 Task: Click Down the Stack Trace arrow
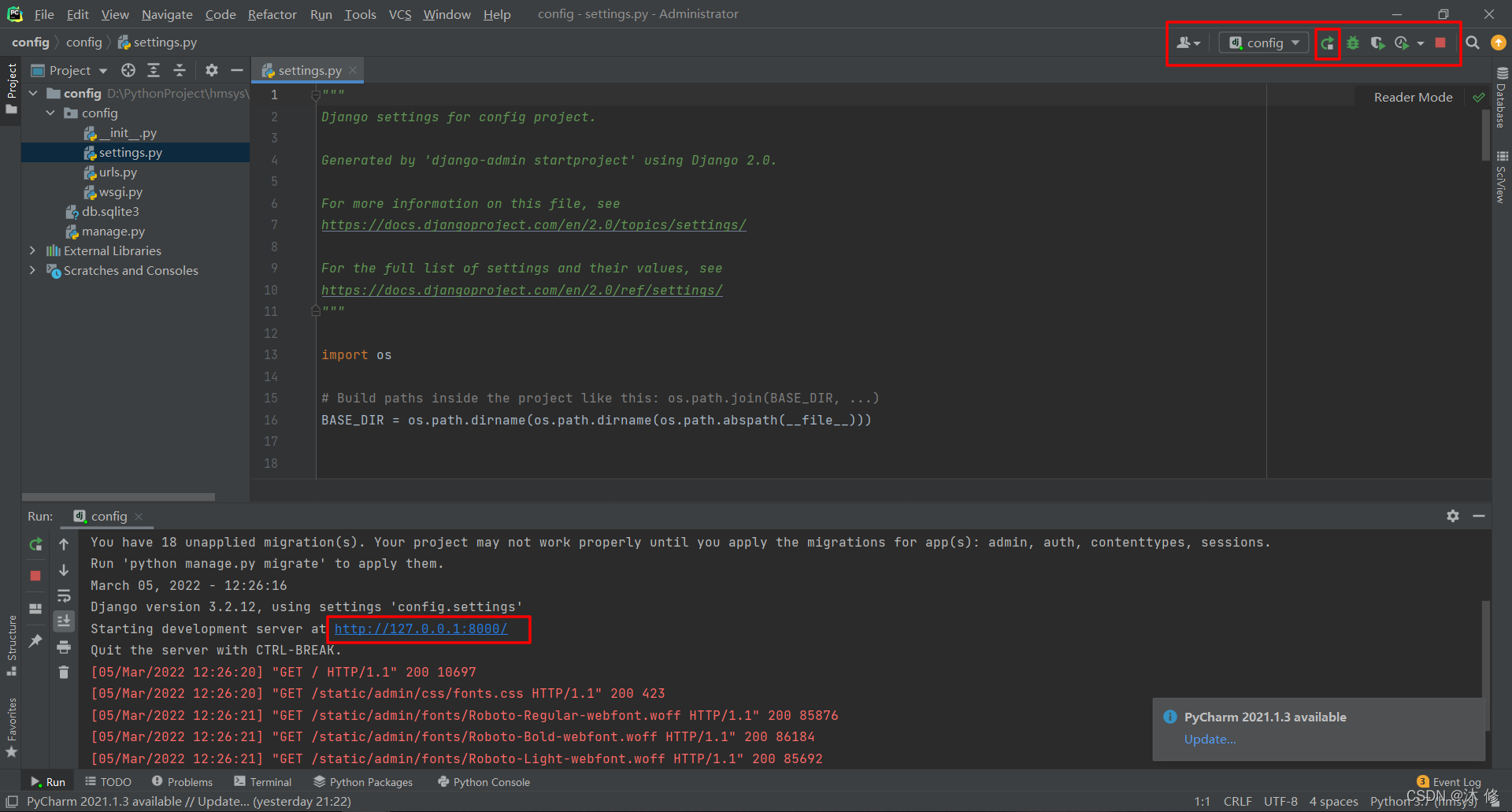click(64, 570)
